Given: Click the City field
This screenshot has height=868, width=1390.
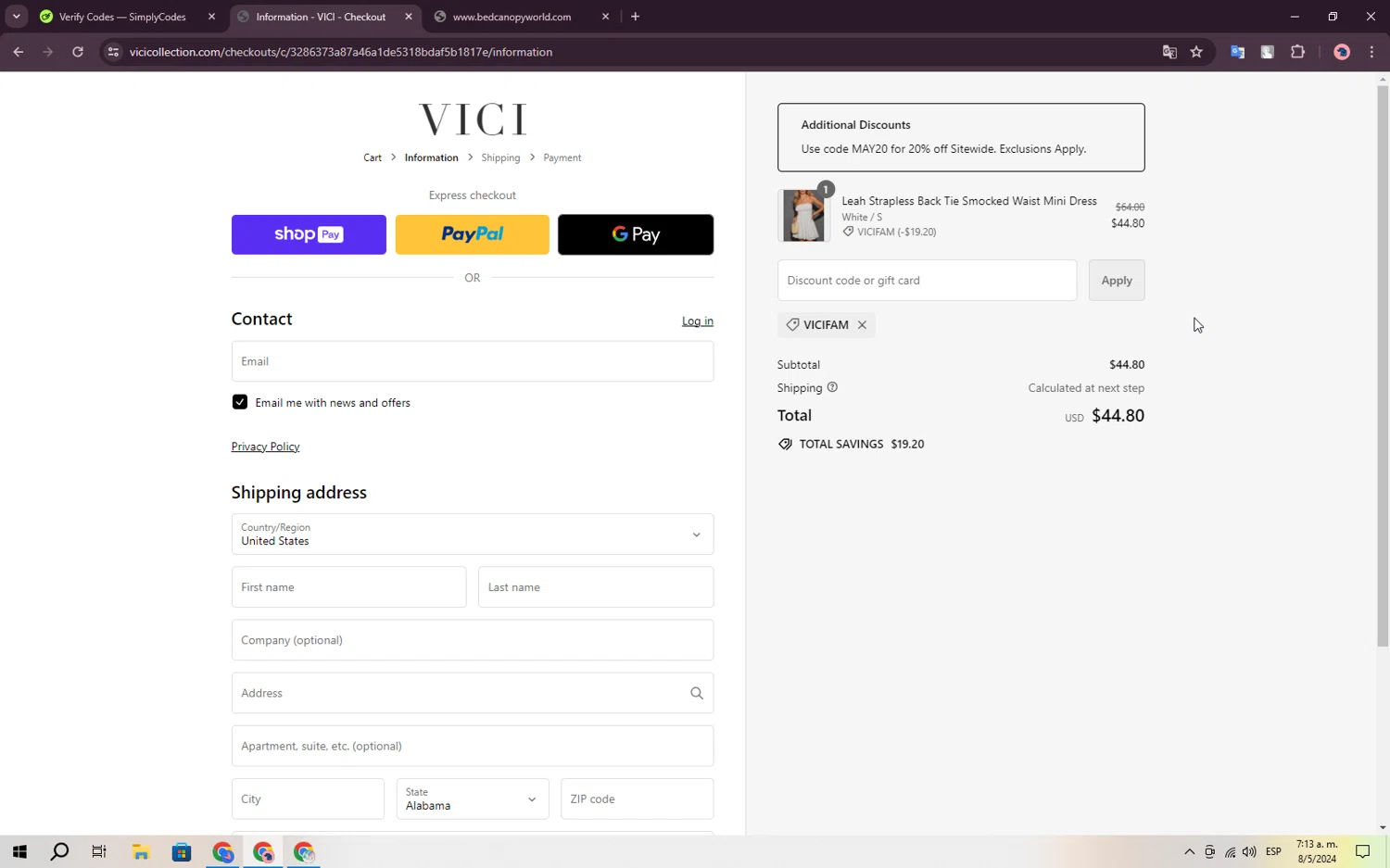Looking at the screenshot, I should [x=308, y=799].
